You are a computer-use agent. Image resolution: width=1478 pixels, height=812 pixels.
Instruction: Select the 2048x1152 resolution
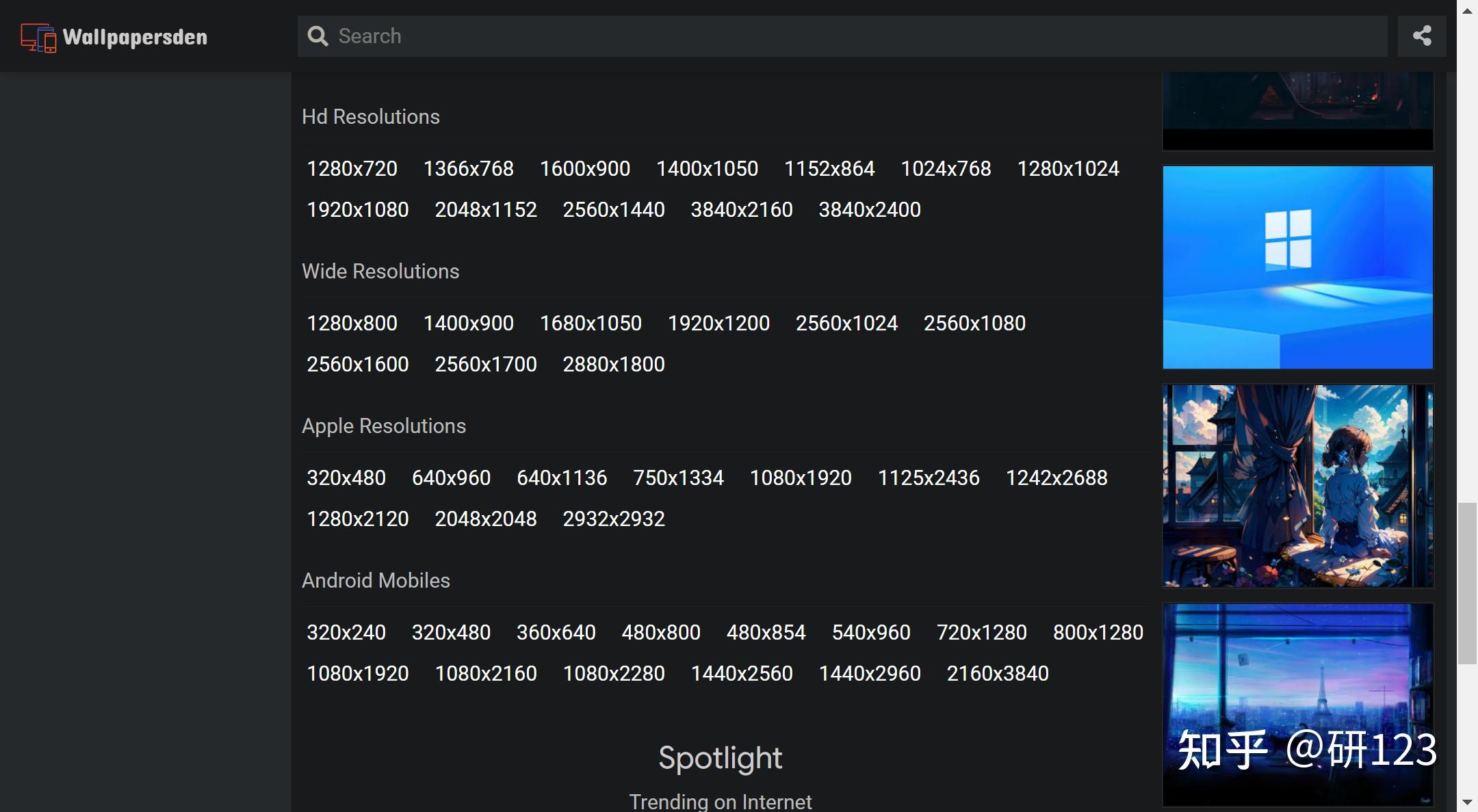click(x=486, y=210)
